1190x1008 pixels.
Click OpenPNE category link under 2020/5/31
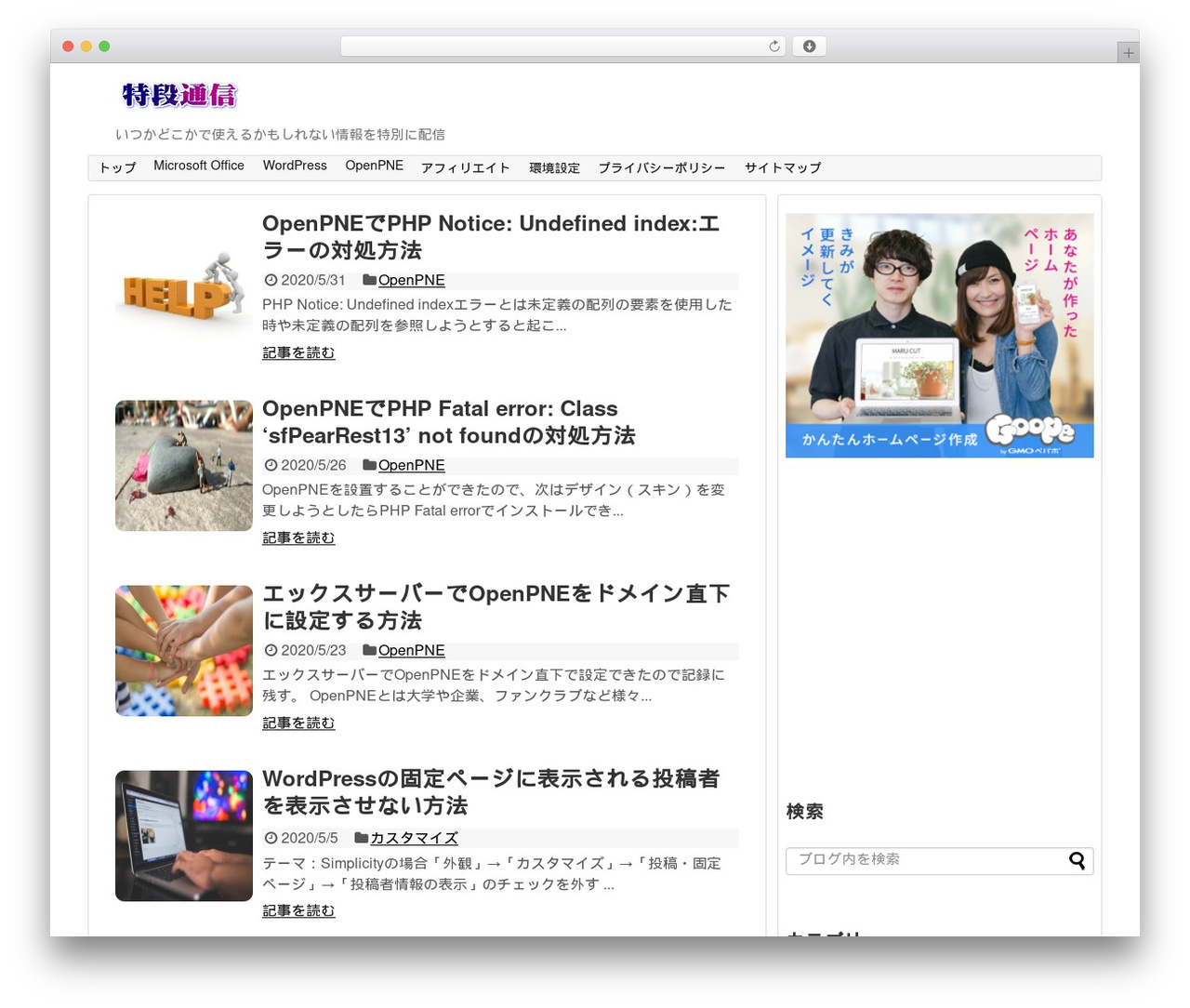411,280
